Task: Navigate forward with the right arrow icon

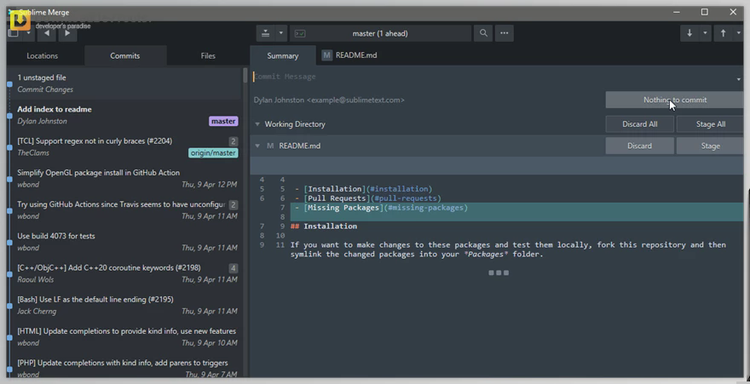Action: click(x=67, y=33)
